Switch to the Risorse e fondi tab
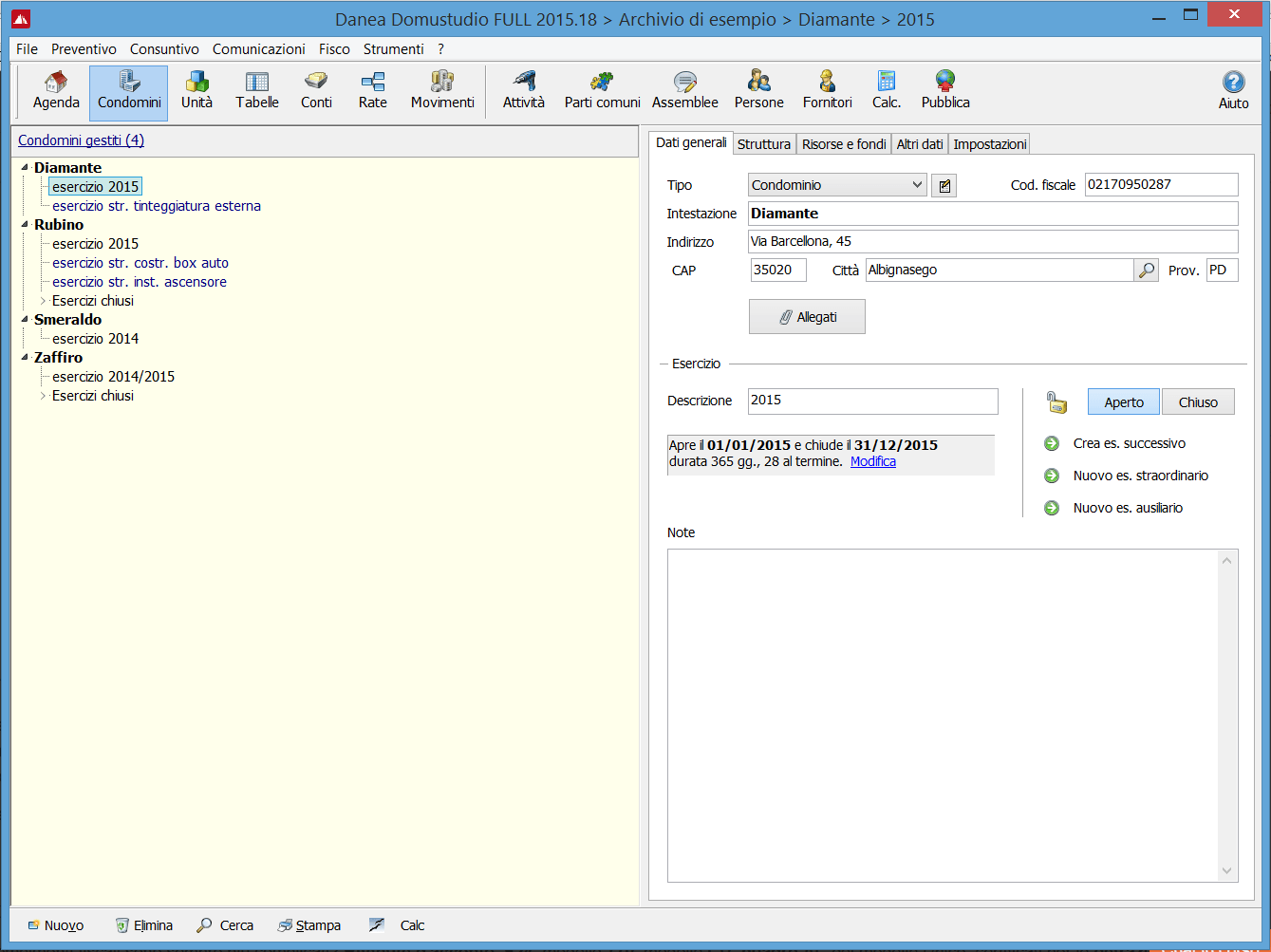The height and width of the screenshot is (952, 1271). coord(844,144)
